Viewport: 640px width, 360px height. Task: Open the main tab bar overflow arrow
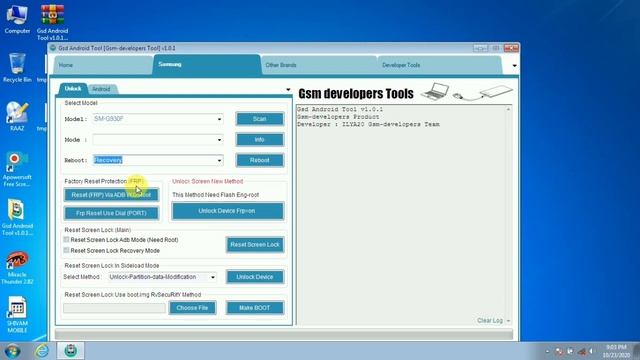tap(514, 66)
